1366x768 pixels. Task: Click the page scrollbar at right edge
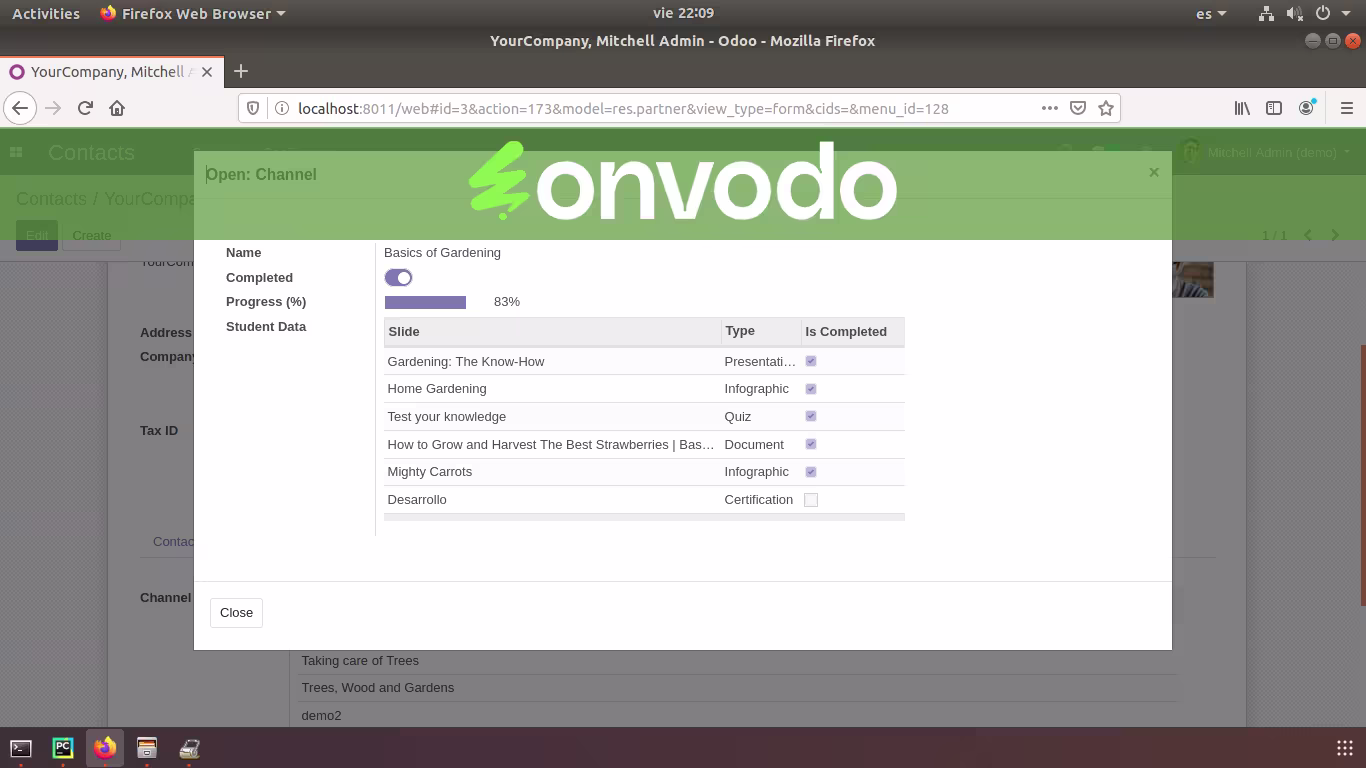point(1363,475)
